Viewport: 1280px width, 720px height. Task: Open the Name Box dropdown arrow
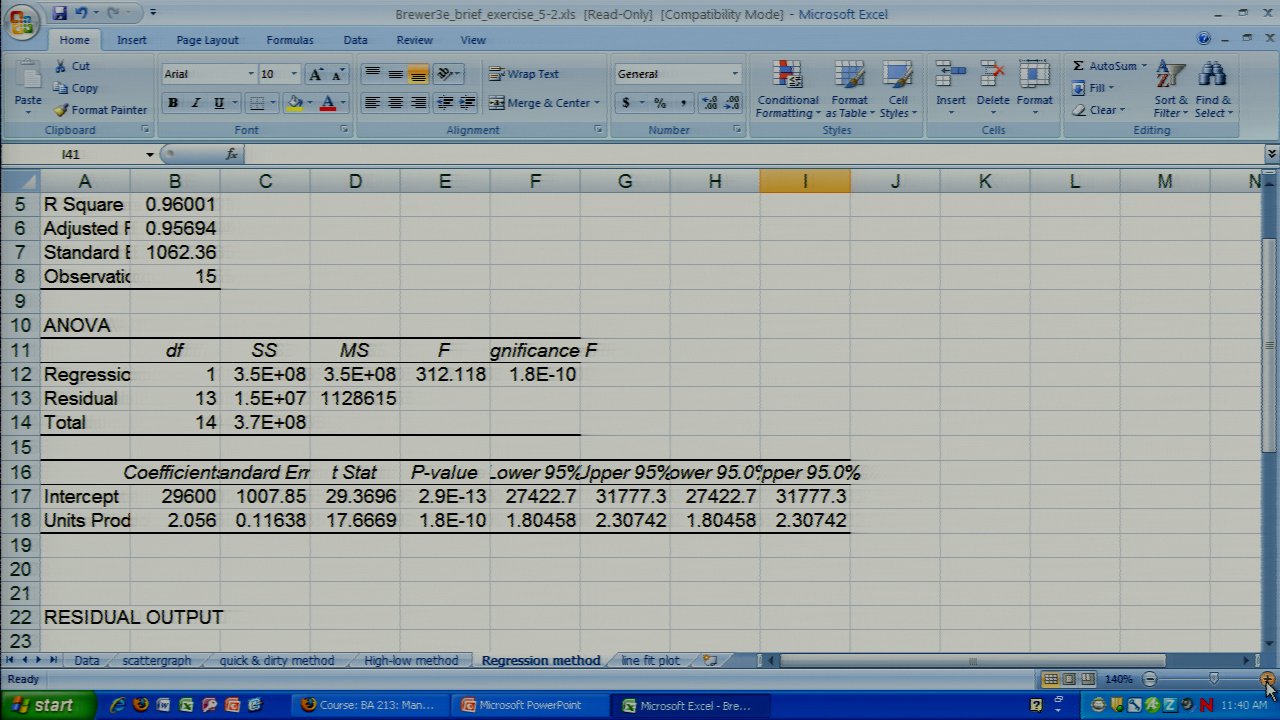[x=150, y=154]
